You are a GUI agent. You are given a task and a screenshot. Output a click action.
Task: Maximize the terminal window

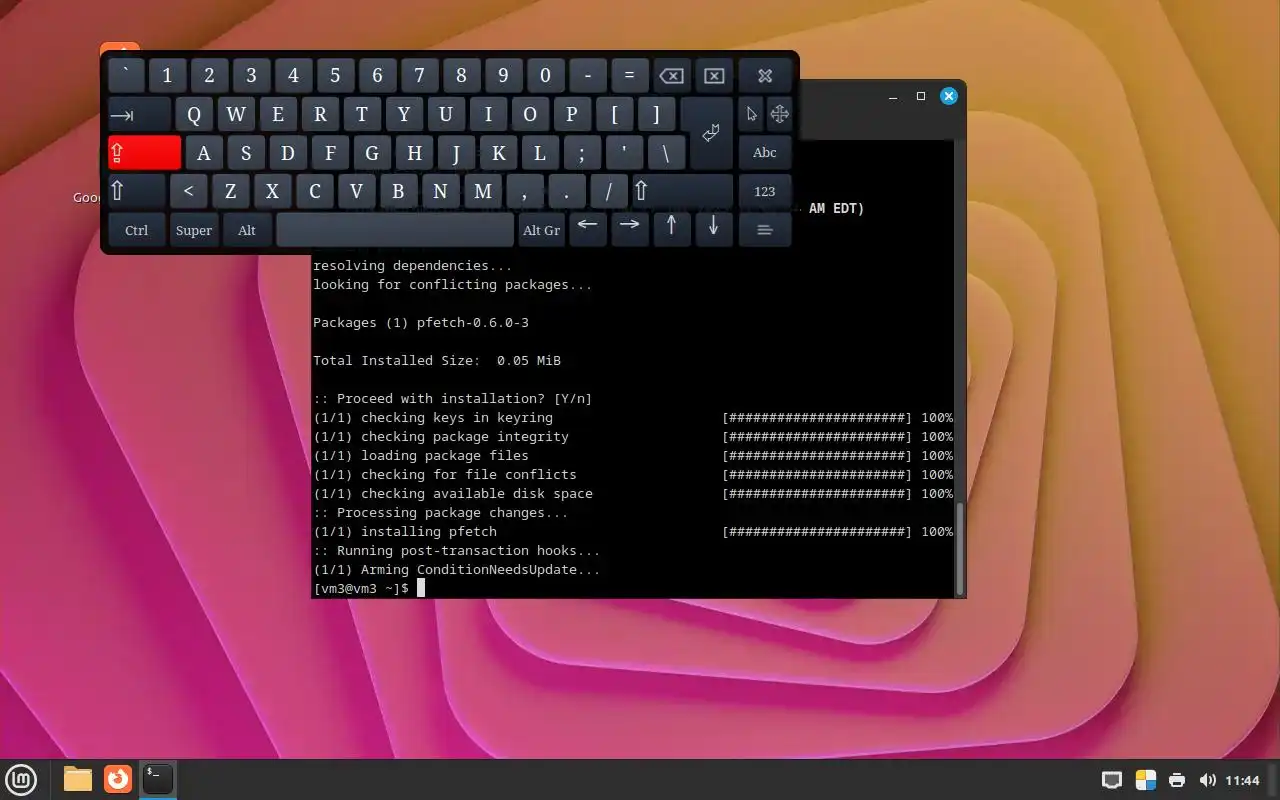(921, 96)
